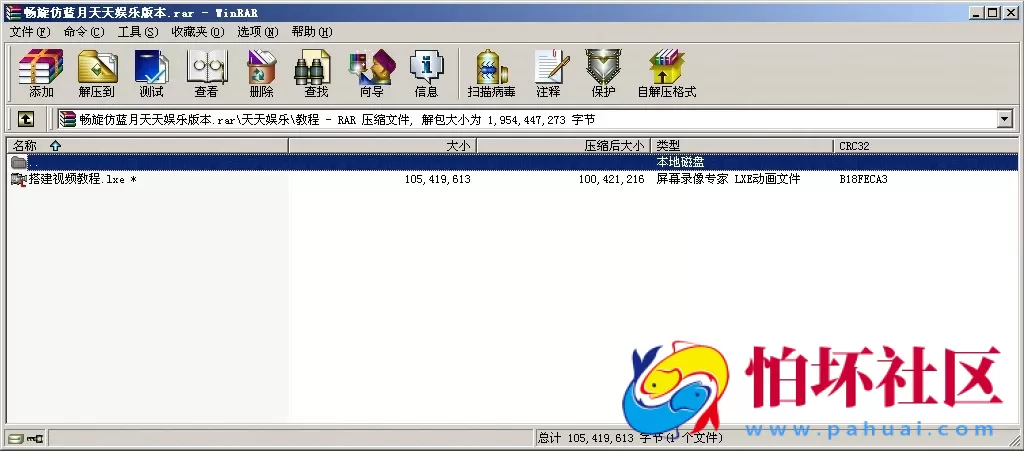Sort by the Size (大小) column header

coord(383,146)
